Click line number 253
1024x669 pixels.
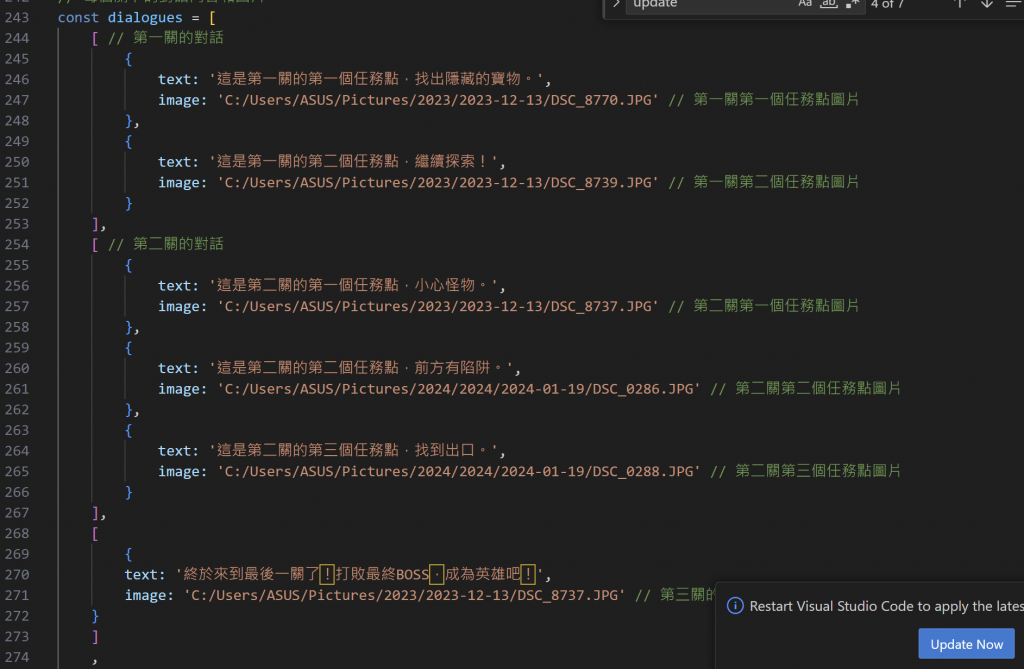pyautogui.click(x=17, y=224)
